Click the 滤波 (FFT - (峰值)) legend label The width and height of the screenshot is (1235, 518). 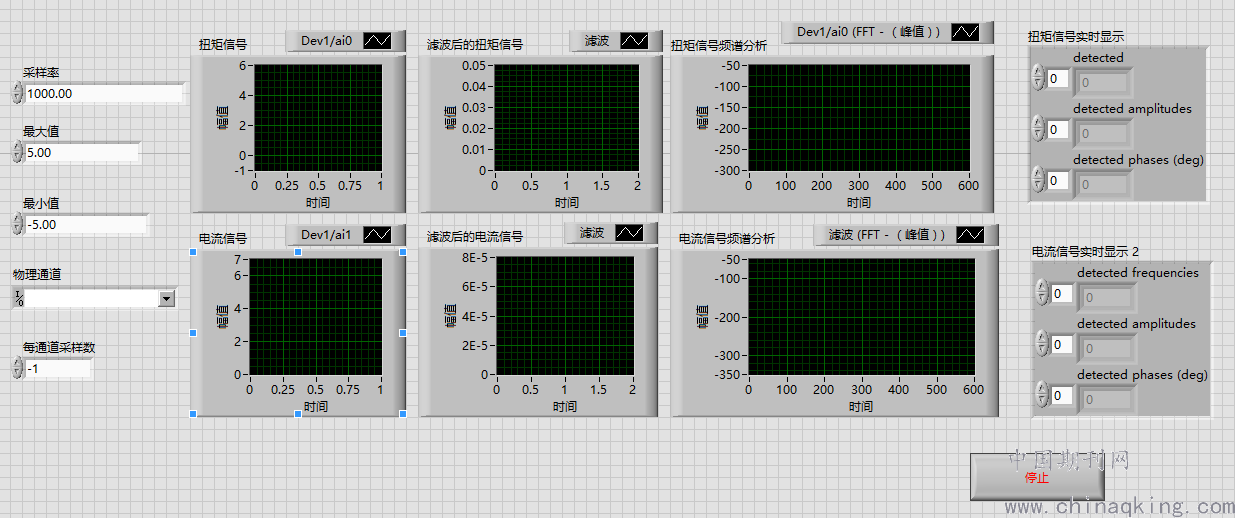(x=886, y=235)
